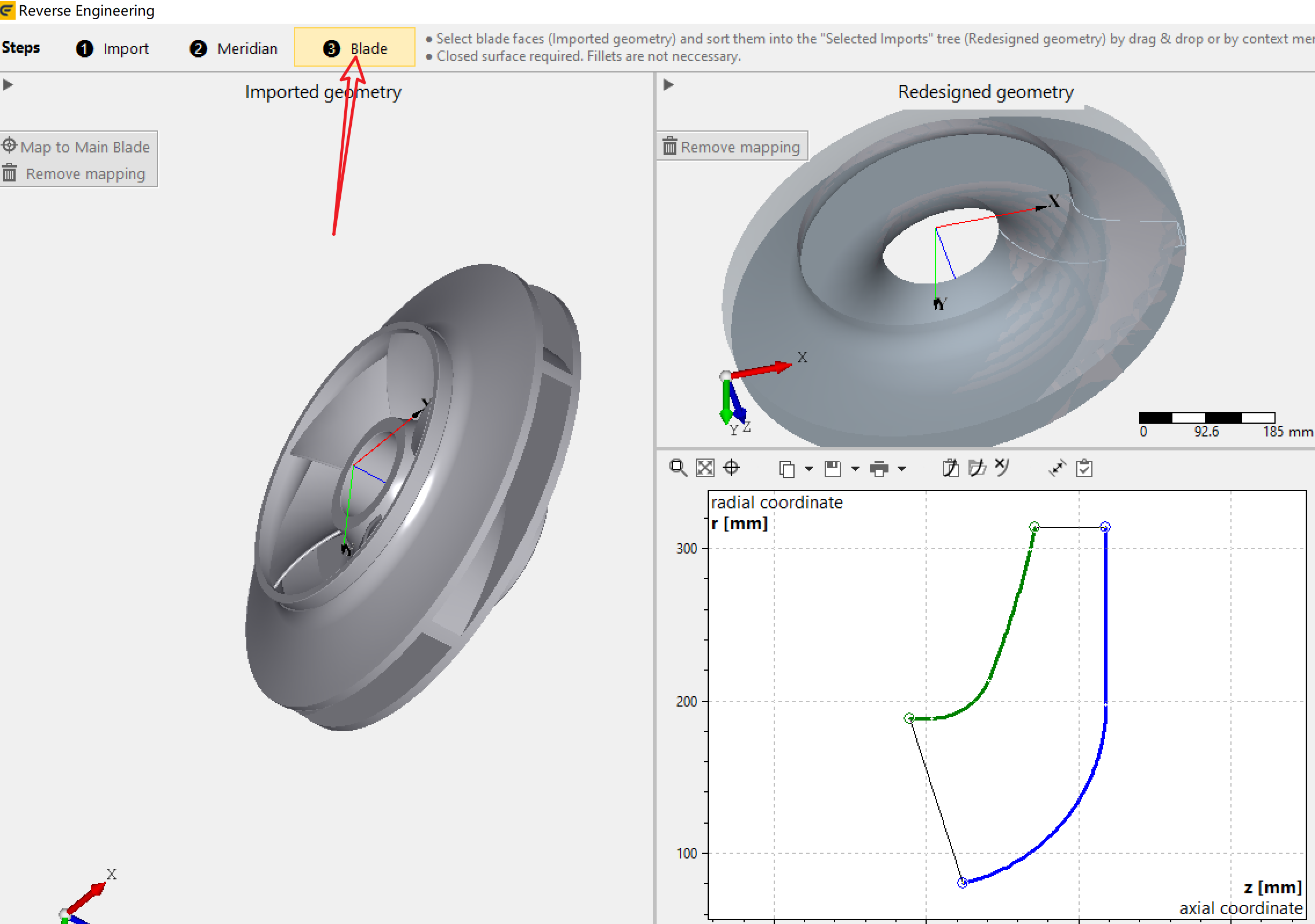This screenshot has width=1315, height=924.
Task: Expand the Imported geometry side panel arrow
Action: click(x=8, y=85)
